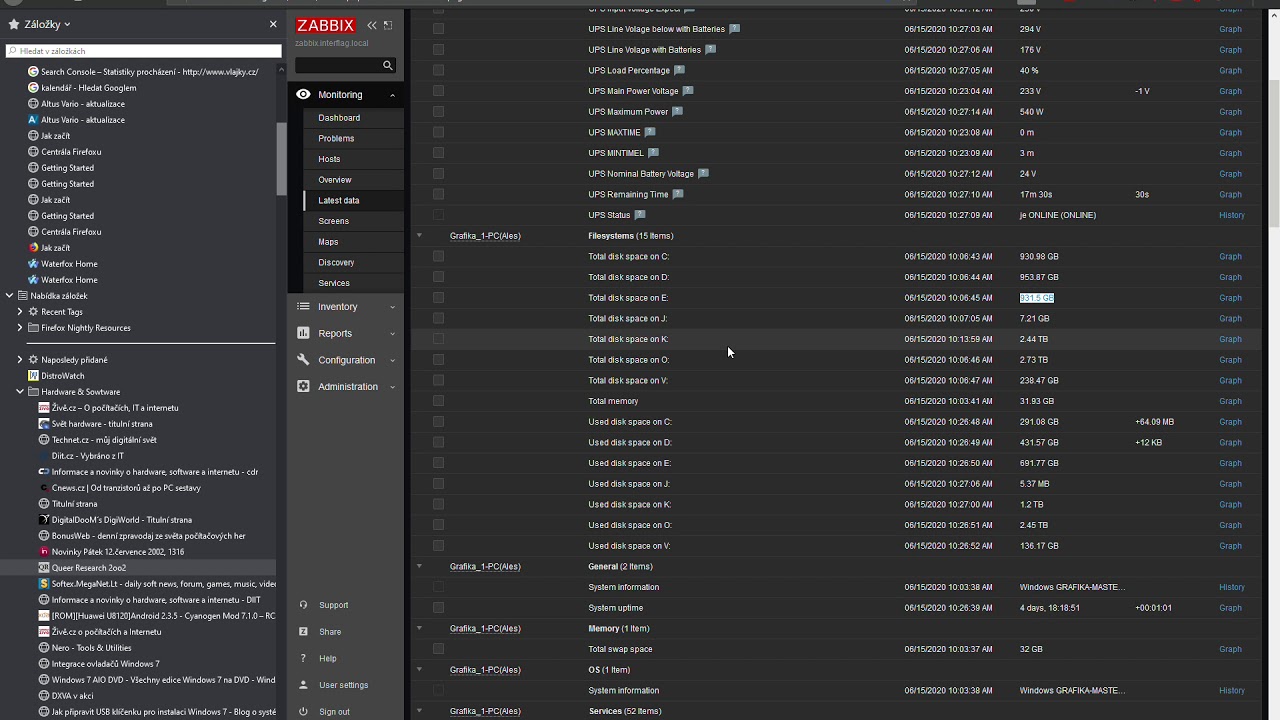Collapse the Filesystems (15 Items) group

[419, 236]
